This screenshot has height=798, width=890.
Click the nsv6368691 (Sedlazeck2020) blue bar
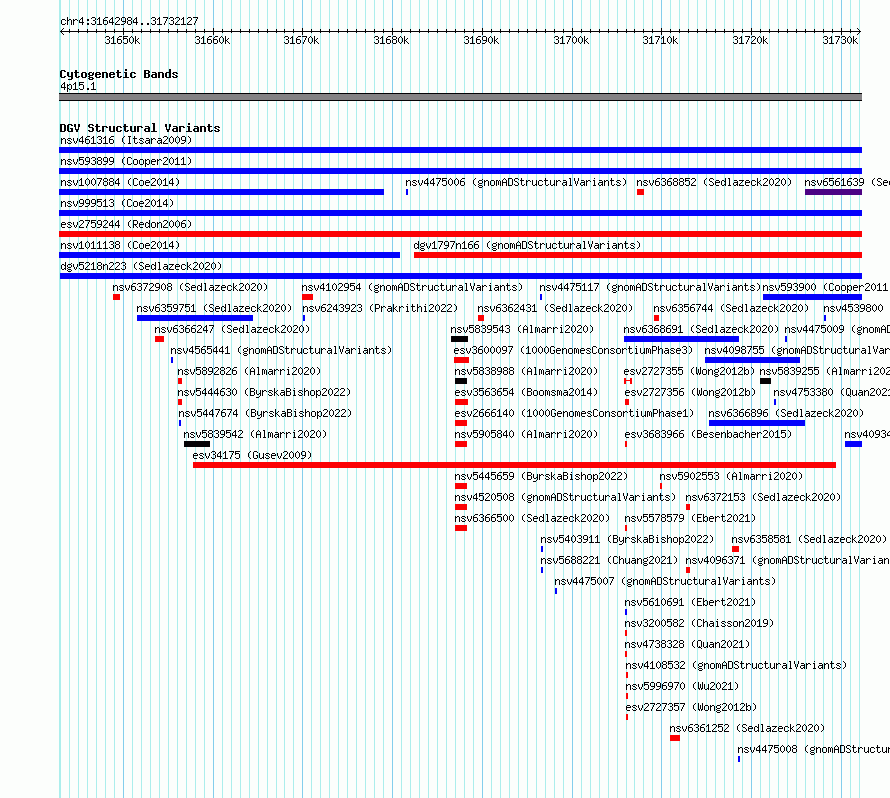(x=681, y=339)
